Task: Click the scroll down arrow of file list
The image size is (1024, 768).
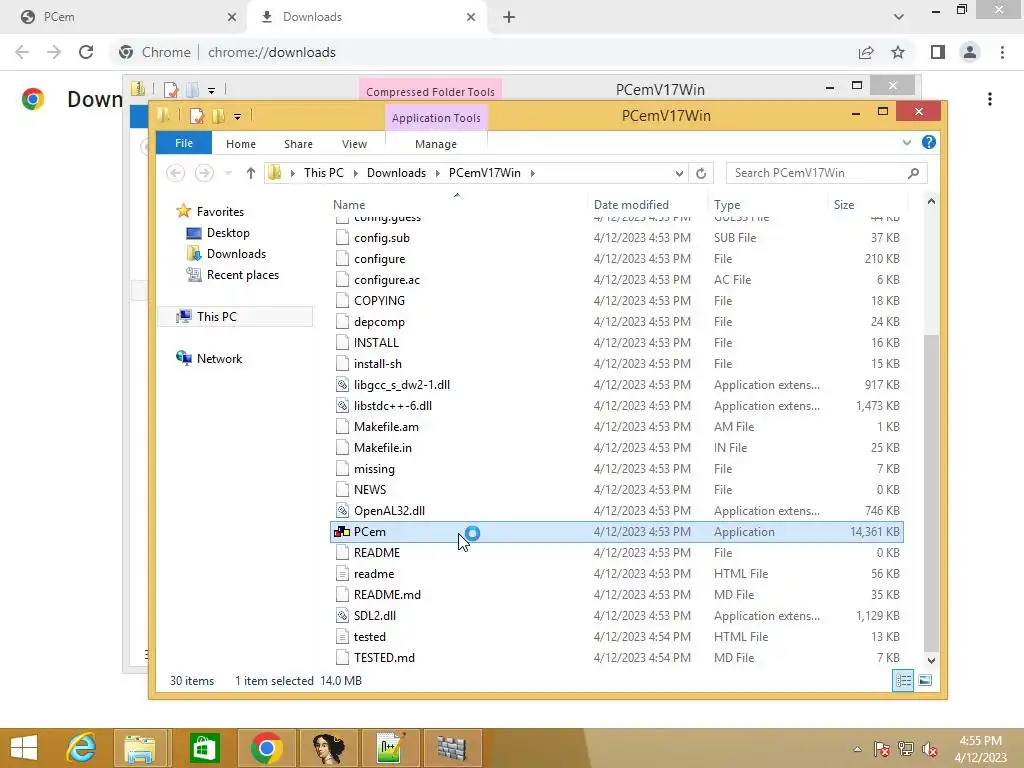Action: pos(931,660)
